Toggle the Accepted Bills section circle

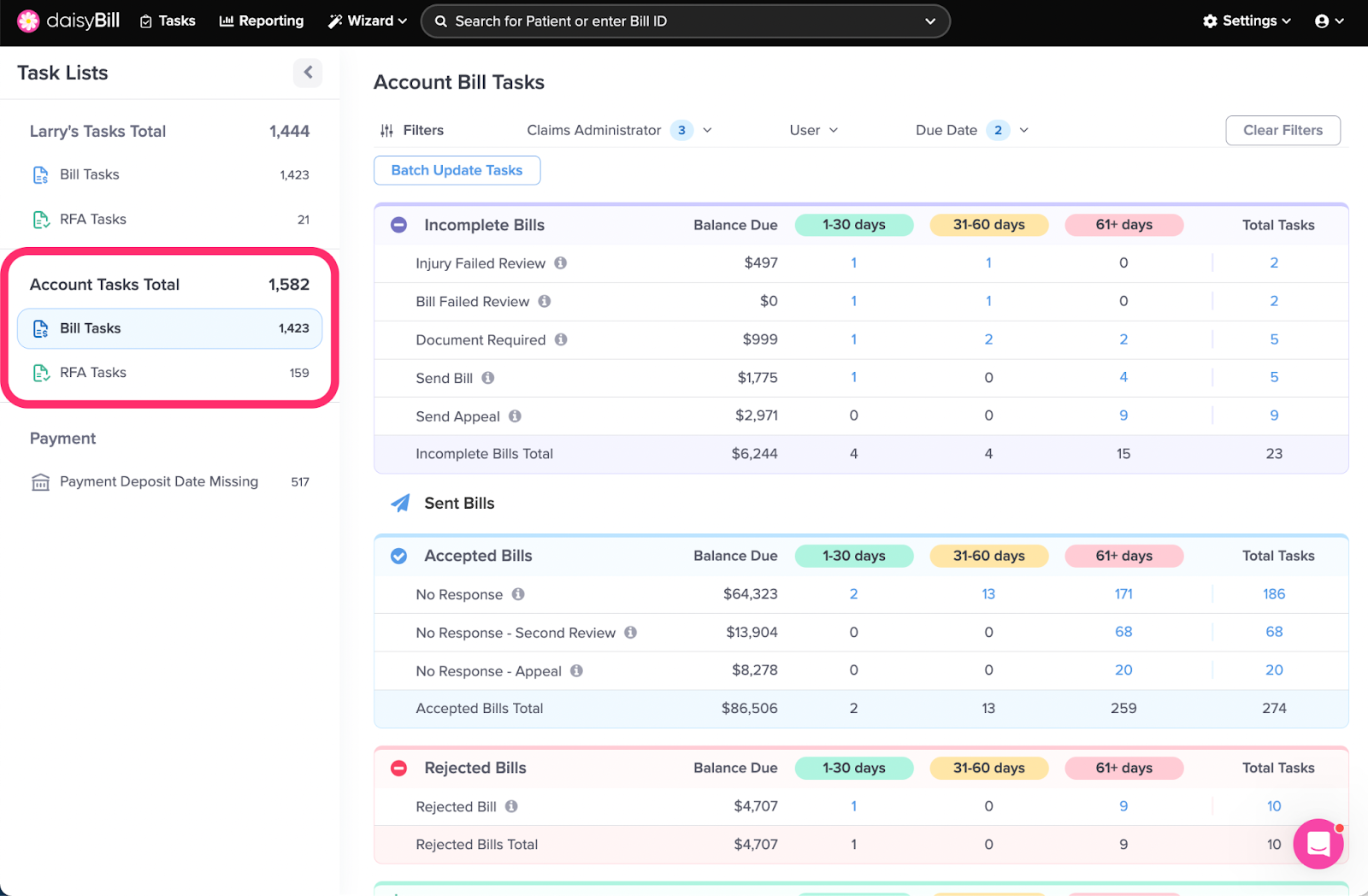tap(398, 556)
